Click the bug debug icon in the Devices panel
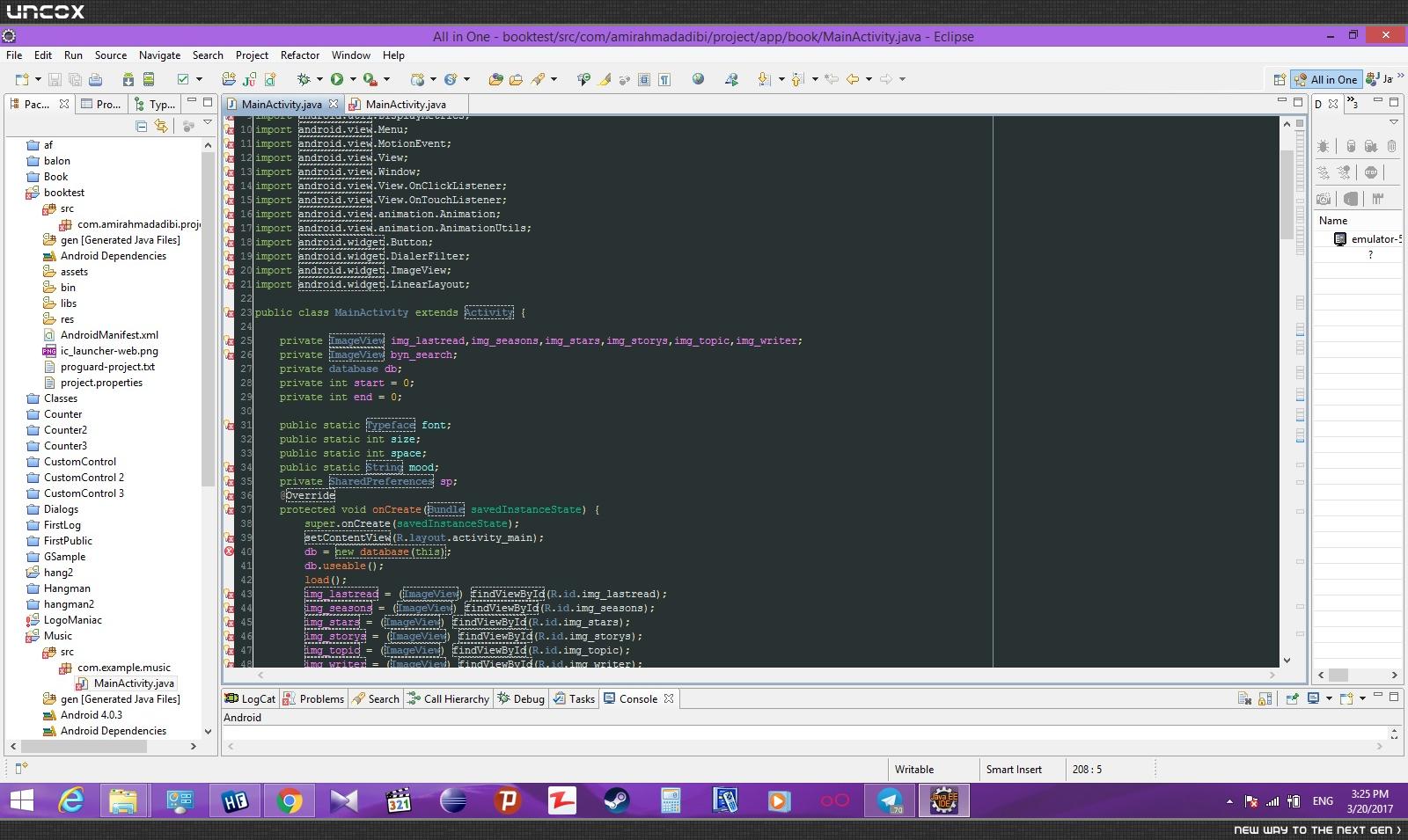1408x840 pixels. 1323,146
